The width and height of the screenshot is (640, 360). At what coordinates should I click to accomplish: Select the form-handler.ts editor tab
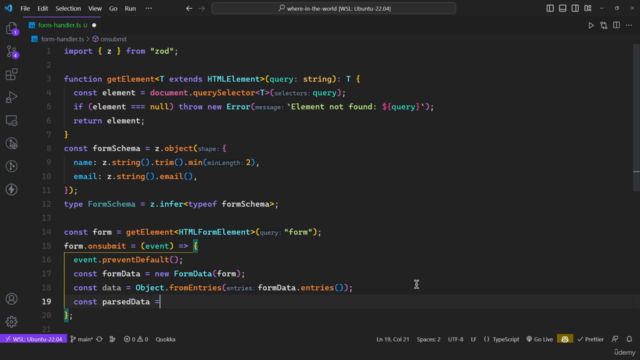point(62,25)
